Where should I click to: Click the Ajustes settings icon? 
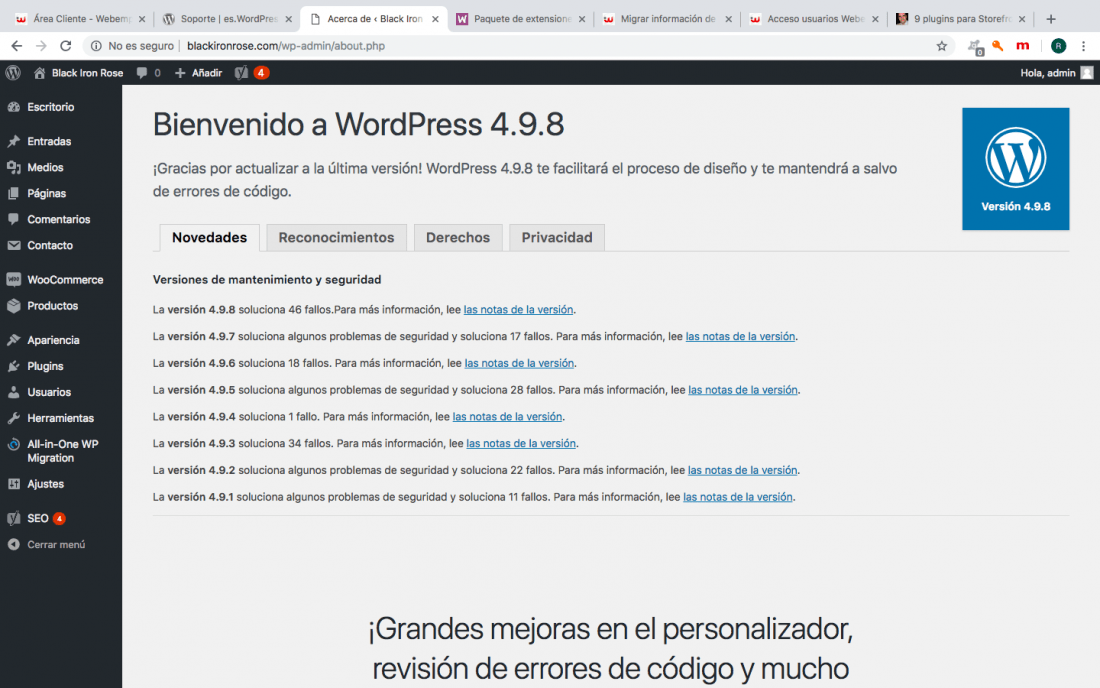(x=13, y=484)
